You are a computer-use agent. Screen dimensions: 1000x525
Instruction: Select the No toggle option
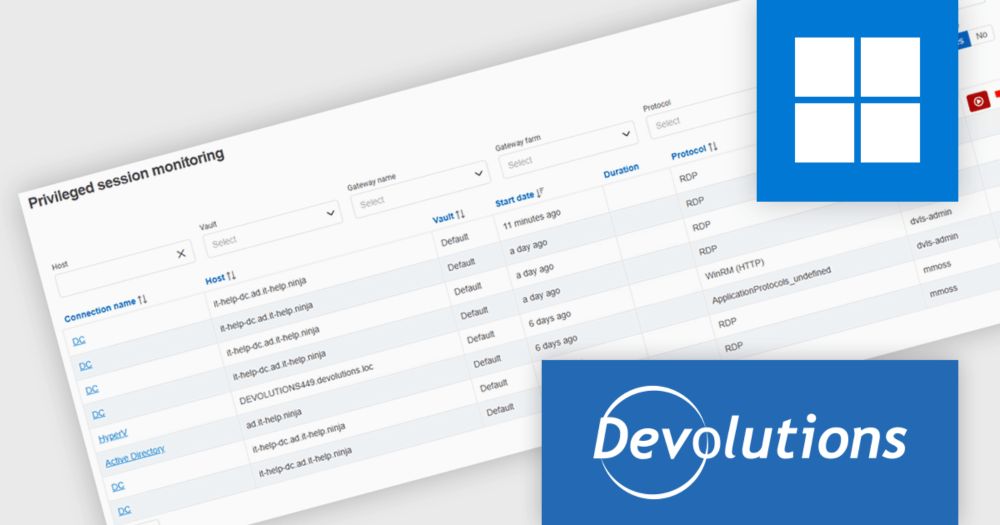(981, 36)
